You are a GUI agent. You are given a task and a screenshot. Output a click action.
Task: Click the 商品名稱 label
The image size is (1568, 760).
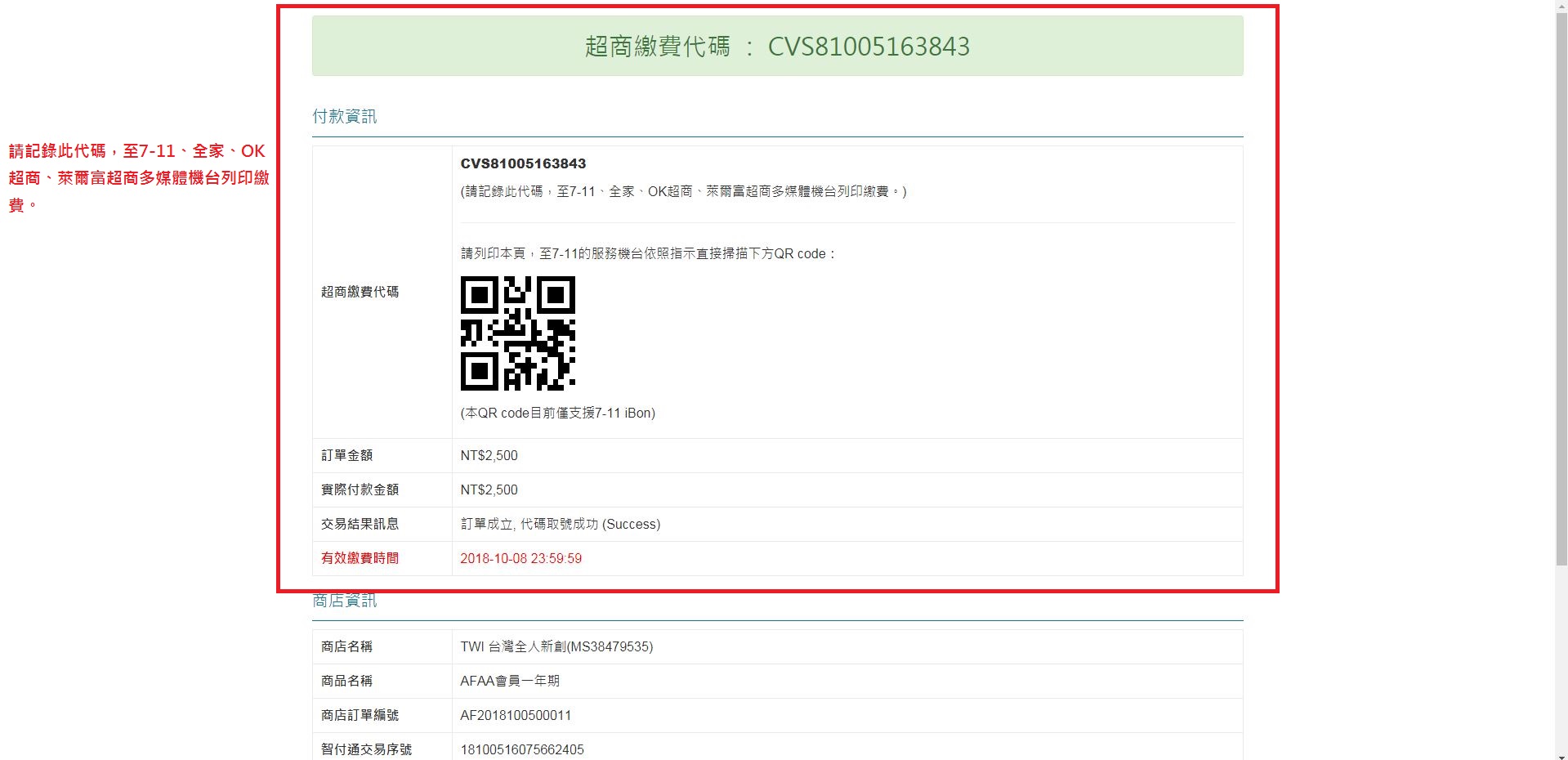pos(346,681)
